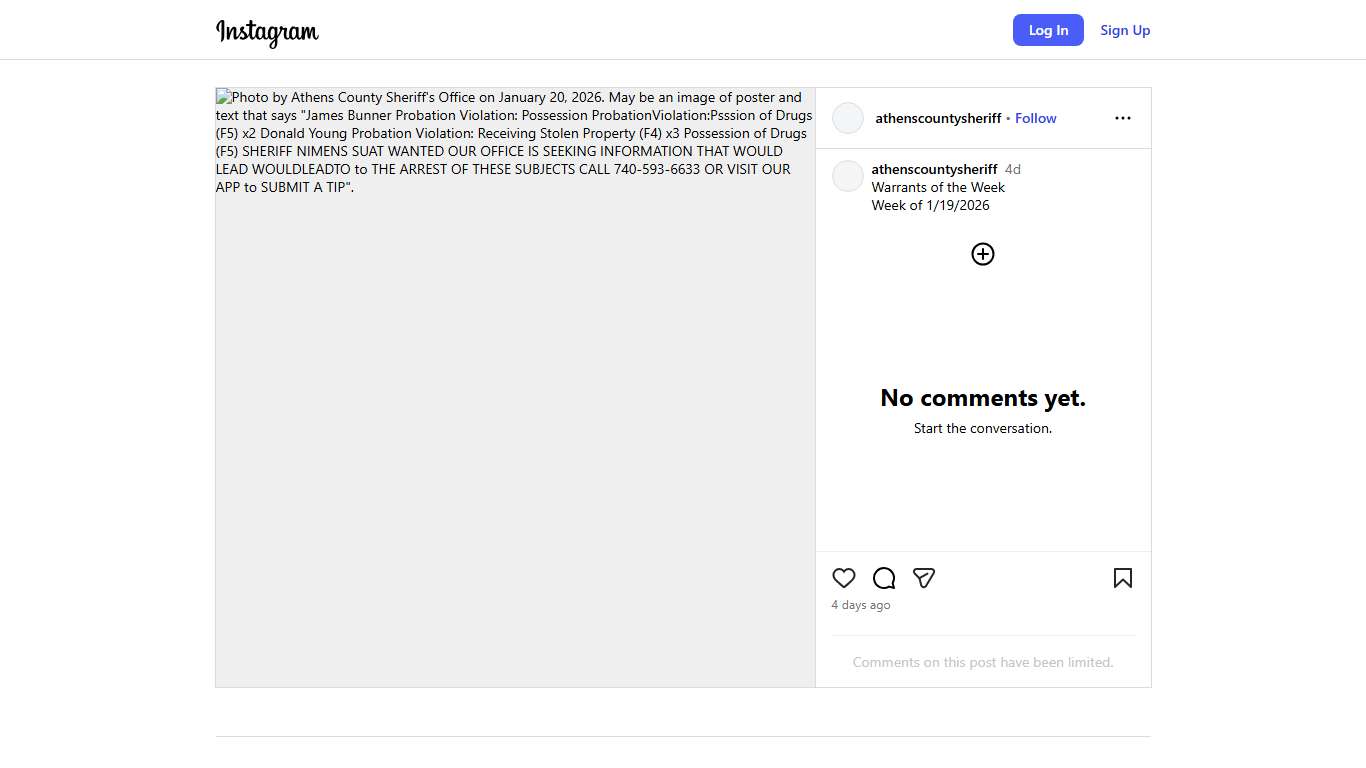Click the "Warrants of the Week" caption text
The image size is (1366, 768).
(x=938, y=187)
